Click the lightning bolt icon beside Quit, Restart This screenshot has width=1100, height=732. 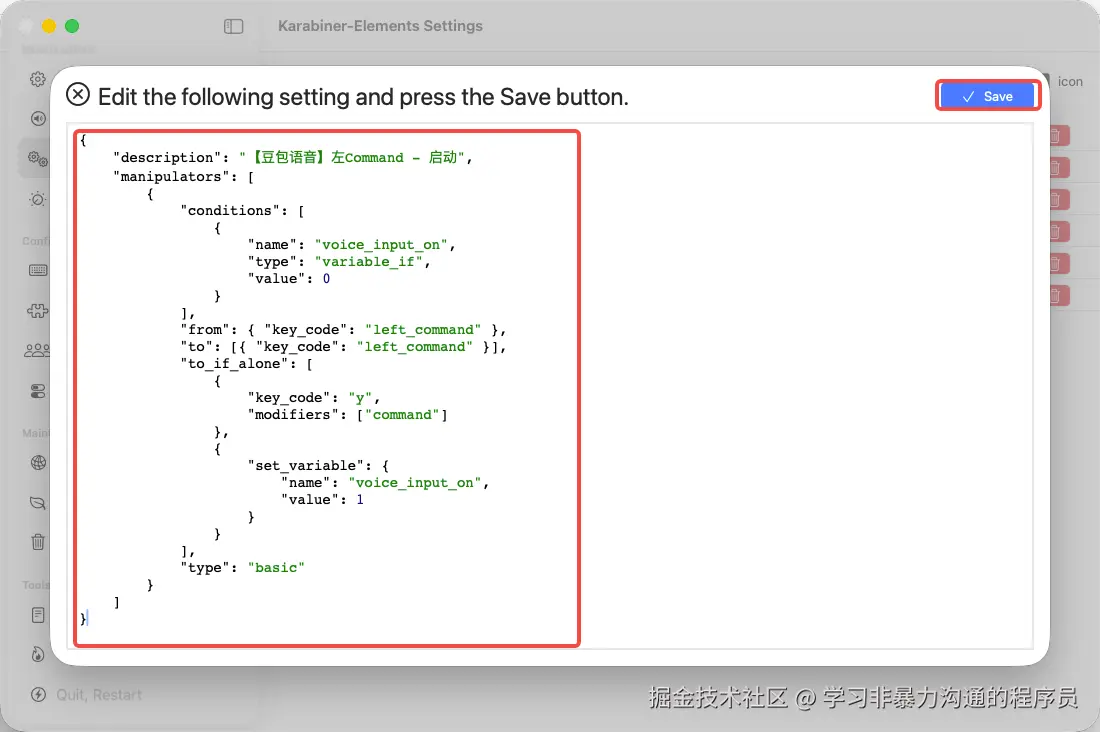pos(38,695)
